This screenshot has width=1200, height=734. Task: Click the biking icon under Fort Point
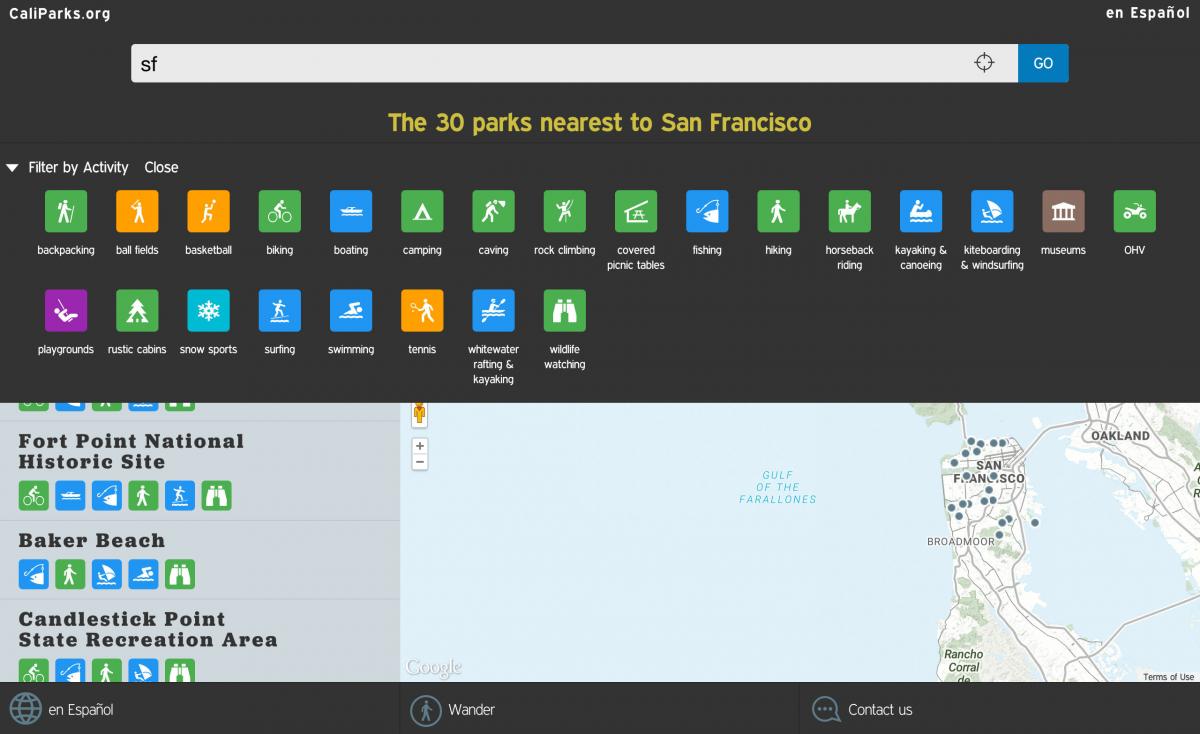33,495
